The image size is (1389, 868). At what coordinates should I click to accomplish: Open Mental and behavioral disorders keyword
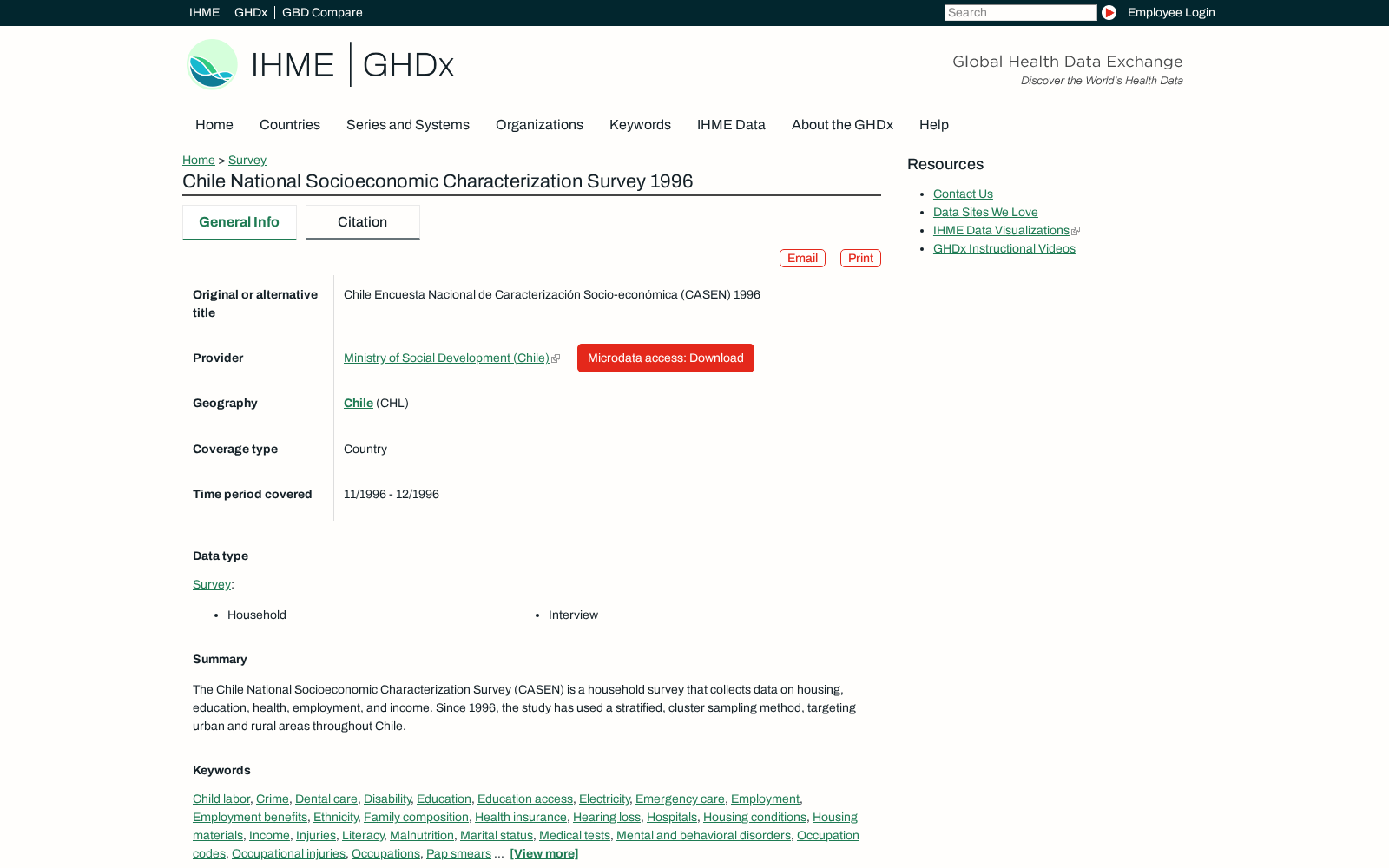(x=703, y=835)
